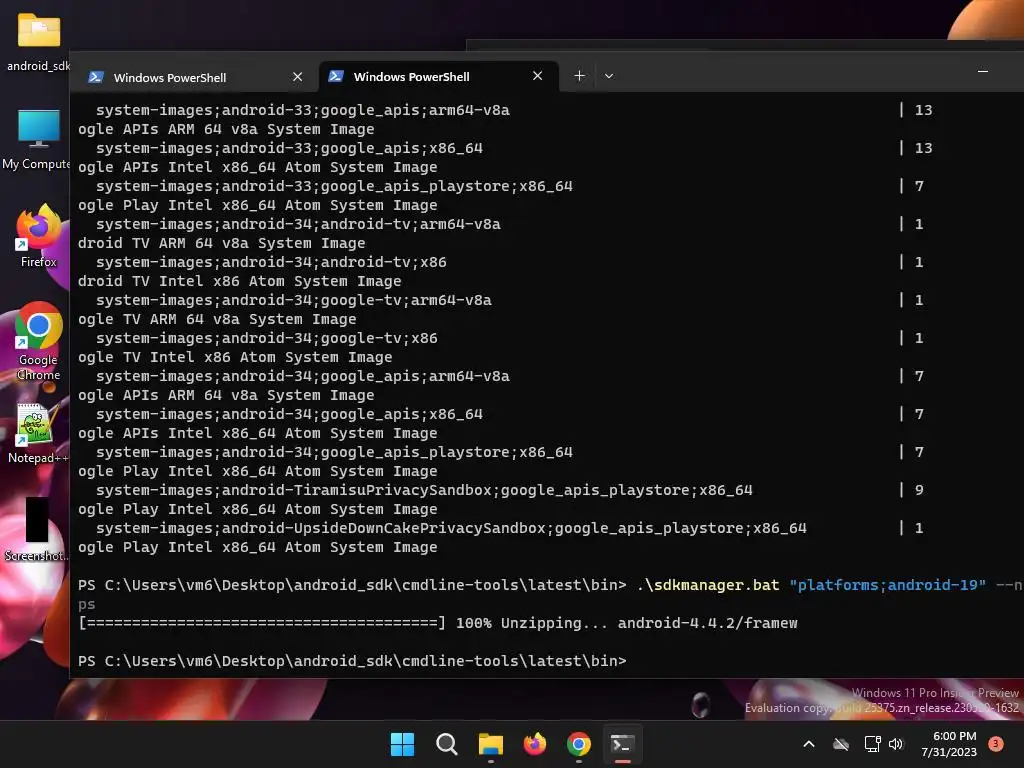Open My Computer desktop icon
The width and height of the screenshot is (1024, 768).
[38, 140]
